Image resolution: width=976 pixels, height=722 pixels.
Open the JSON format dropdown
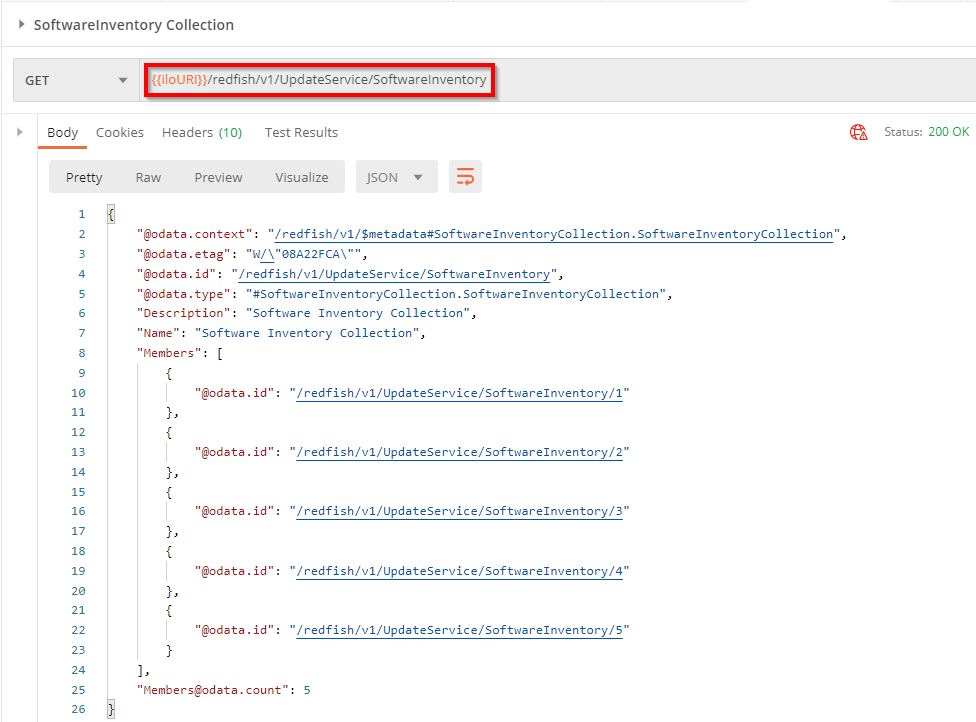click(x=395, y=177)
